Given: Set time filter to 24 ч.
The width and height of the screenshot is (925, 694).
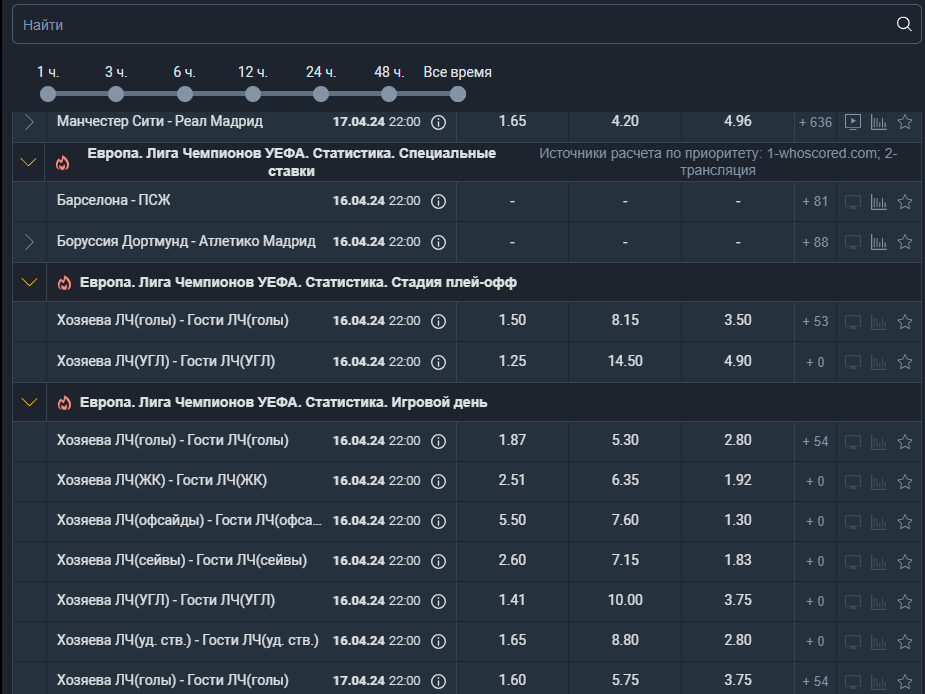Looking at the screenshot, I should [x=320, y=94].
